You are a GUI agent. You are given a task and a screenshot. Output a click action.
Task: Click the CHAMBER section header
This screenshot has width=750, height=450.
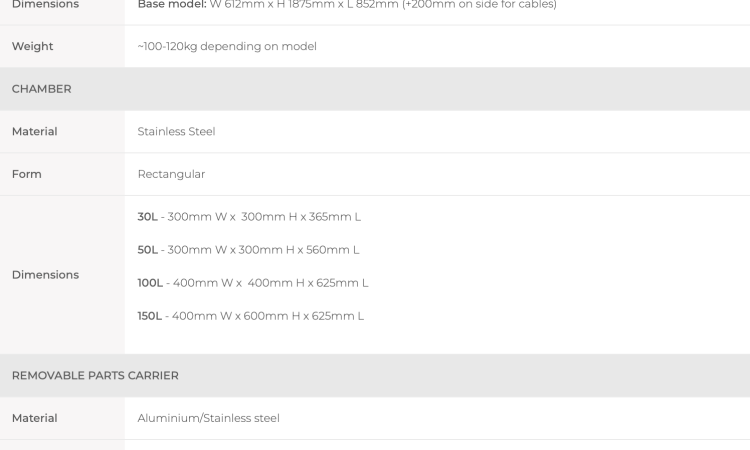(42, 89)
